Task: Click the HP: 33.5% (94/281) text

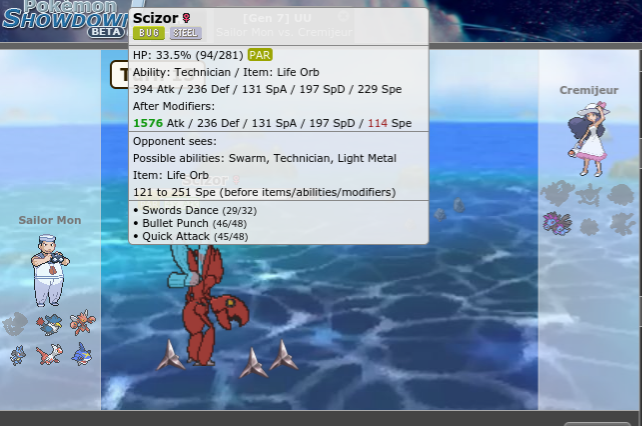Action: click(x=188, y=55)
